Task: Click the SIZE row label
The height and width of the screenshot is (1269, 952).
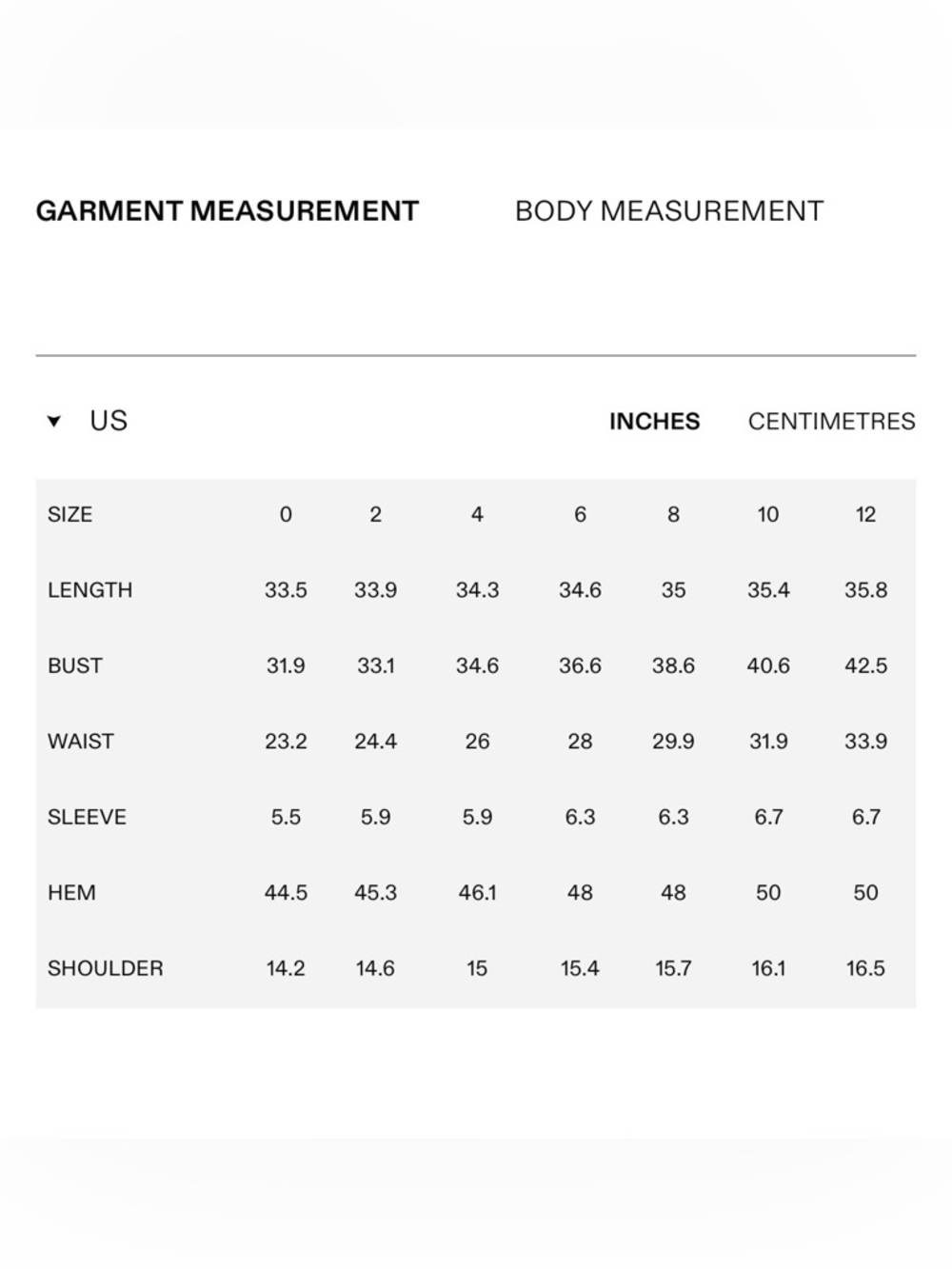Action: tap(69, 515)
